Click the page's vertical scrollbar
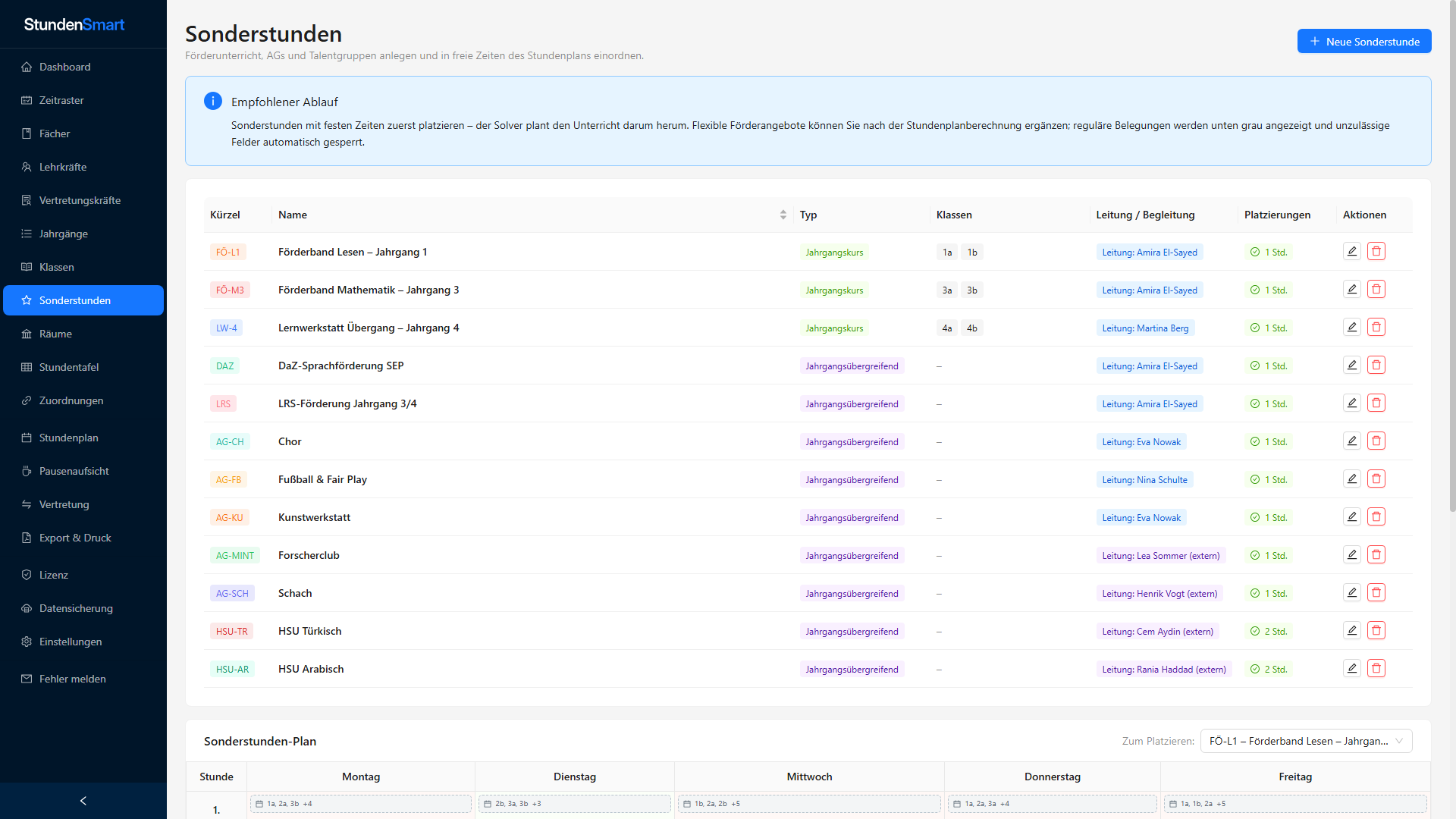 1452,258
